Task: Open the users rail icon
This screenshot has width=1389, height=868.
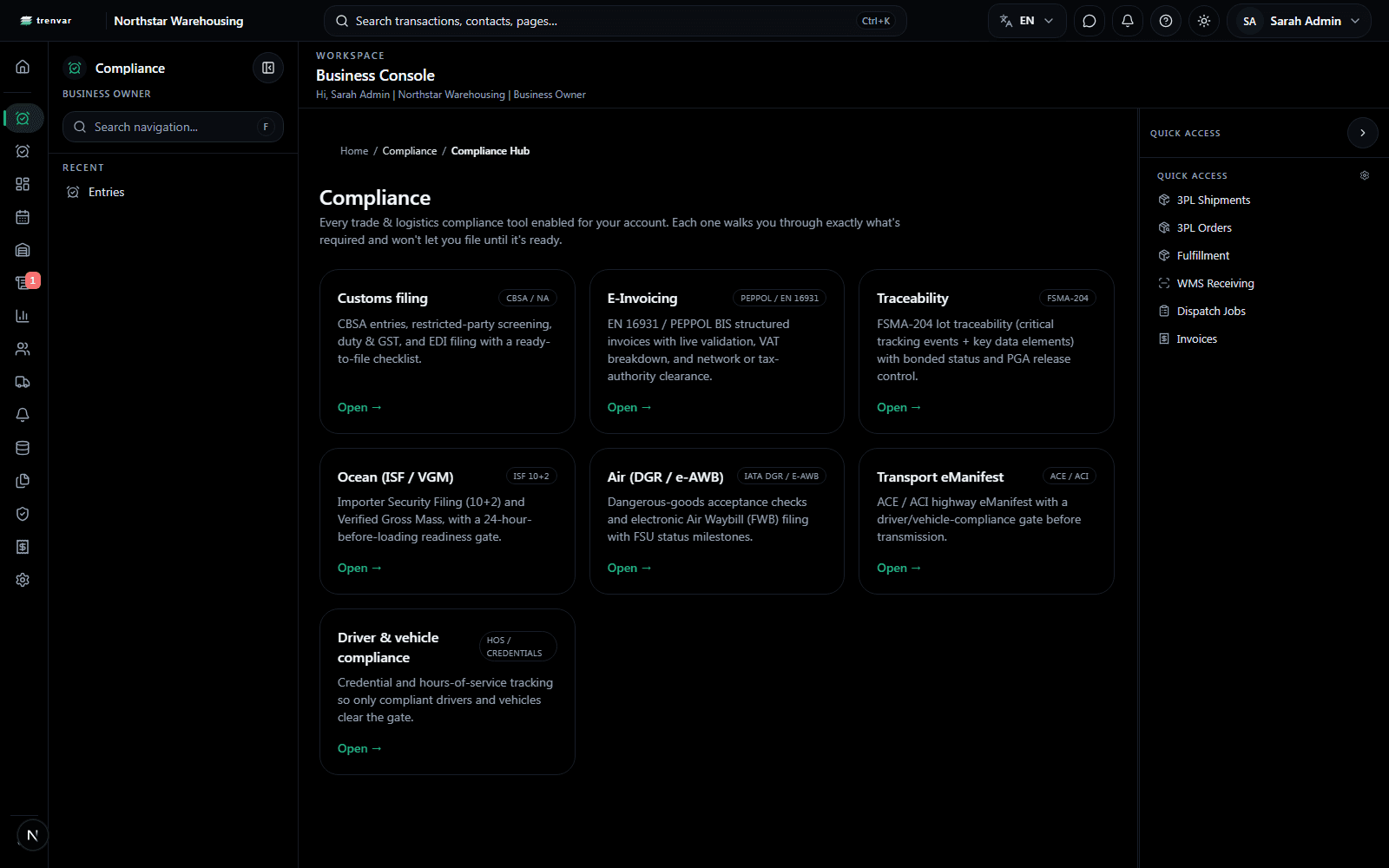Action: 23,349
